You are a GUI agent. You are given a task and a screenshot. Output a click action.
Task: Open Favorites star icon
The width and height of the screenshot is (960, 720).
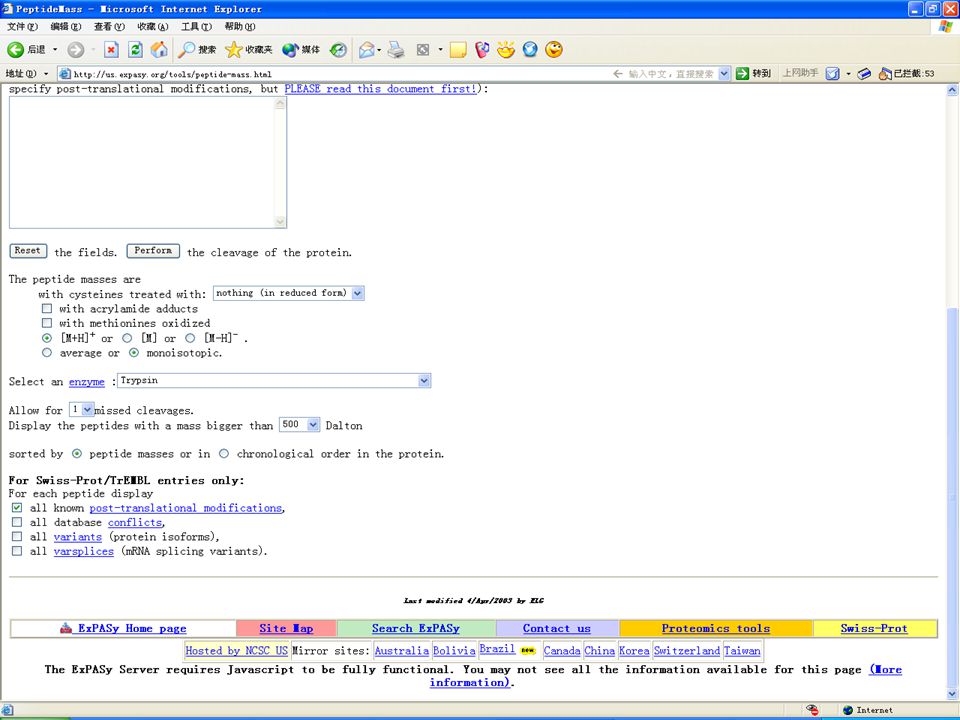[233, 50]
